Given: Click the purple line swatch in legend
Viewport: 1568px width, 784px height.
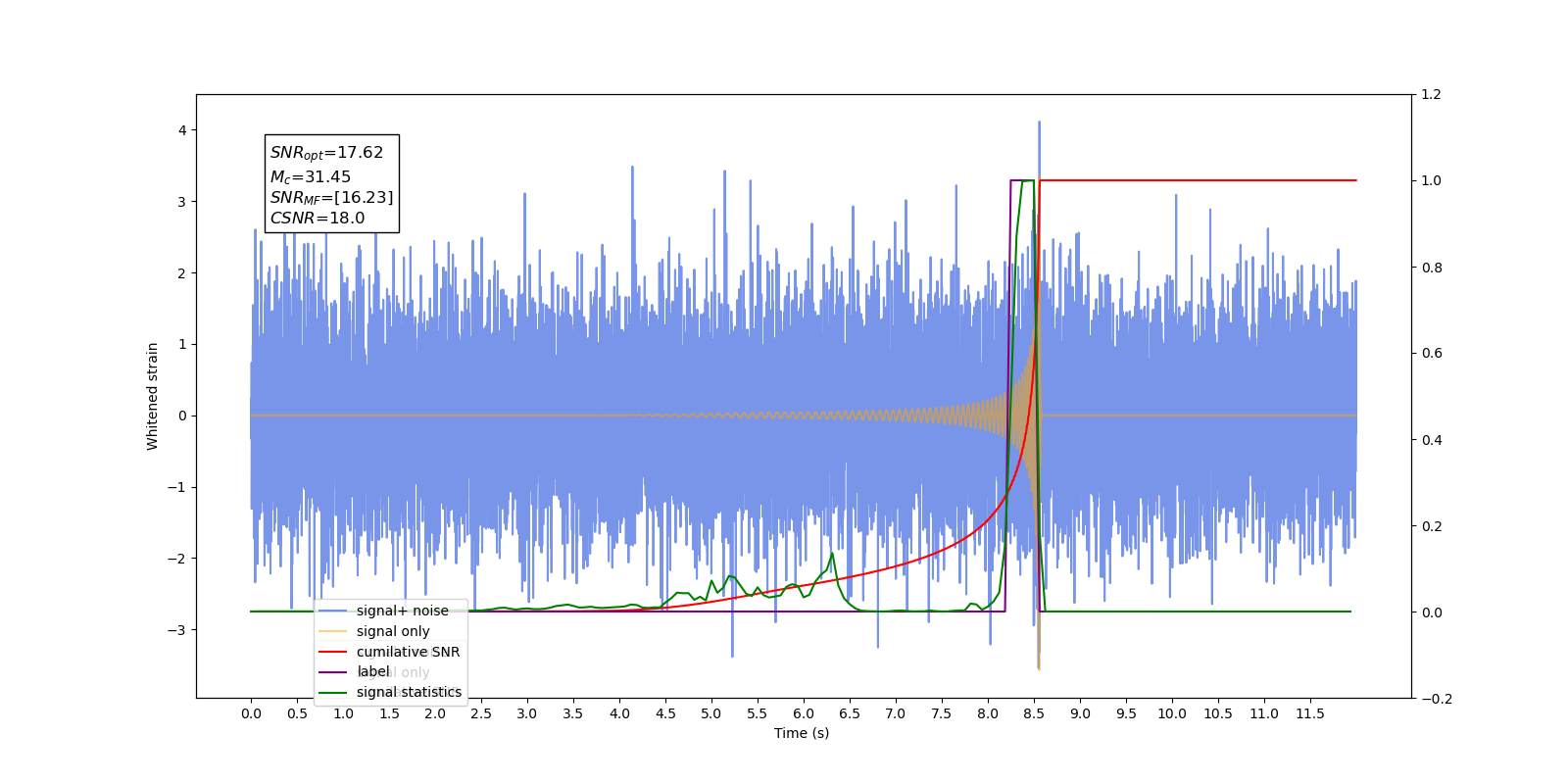Looking at the screenshot, I should click(333, 672).
